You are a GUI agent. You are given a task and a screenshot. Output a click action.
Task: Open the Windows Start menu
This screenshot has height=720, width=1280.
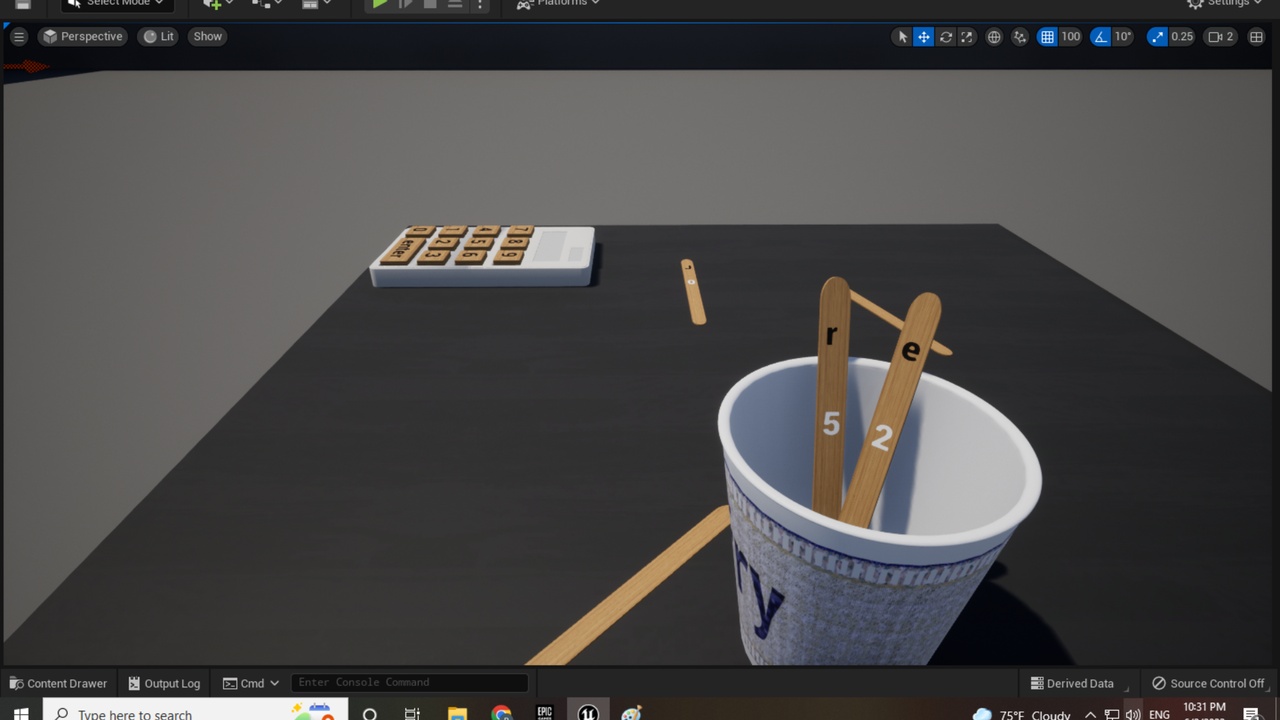(x=21, y=713)
